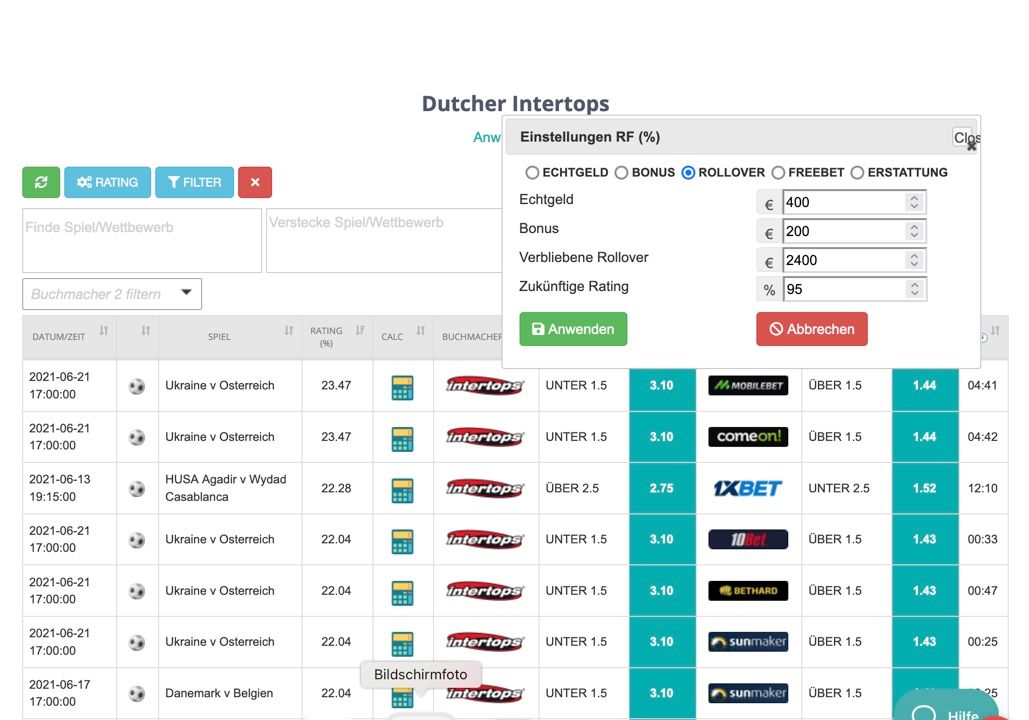Click Intertops logo in Danemark row
Viewport: 1029px width, 720px height.
pos(485,693)
